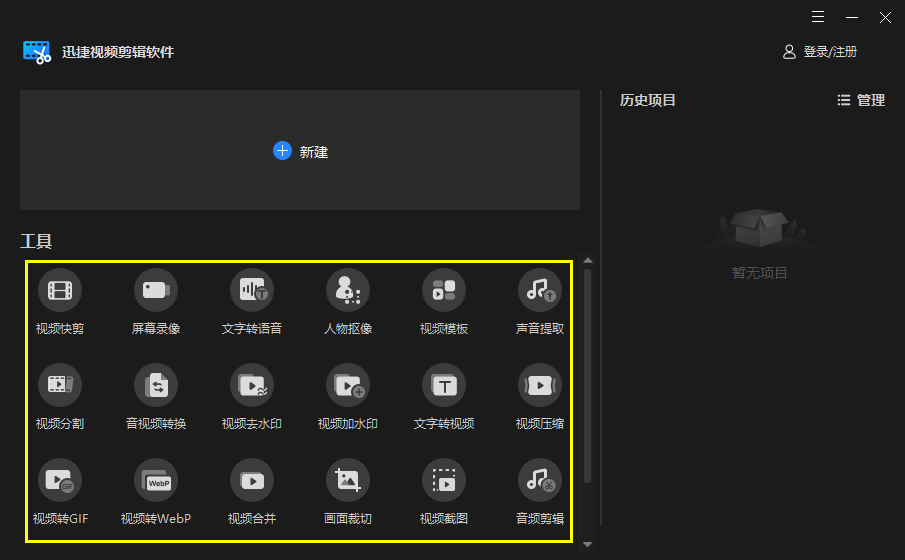Launch the 音视频转换 converter tool
The height and width of the screenshot is (560, 905).
156,385
